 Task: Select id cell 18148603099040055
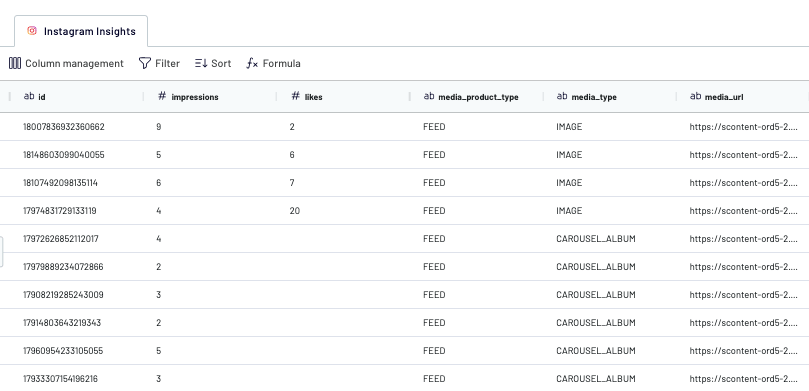pyautogui.click(x=63, y=155)
